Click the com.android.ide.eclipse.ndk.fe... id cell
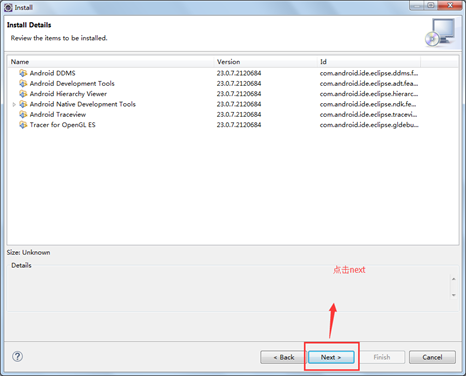Screen dimensions: 466x376 (x=368, y=104)
